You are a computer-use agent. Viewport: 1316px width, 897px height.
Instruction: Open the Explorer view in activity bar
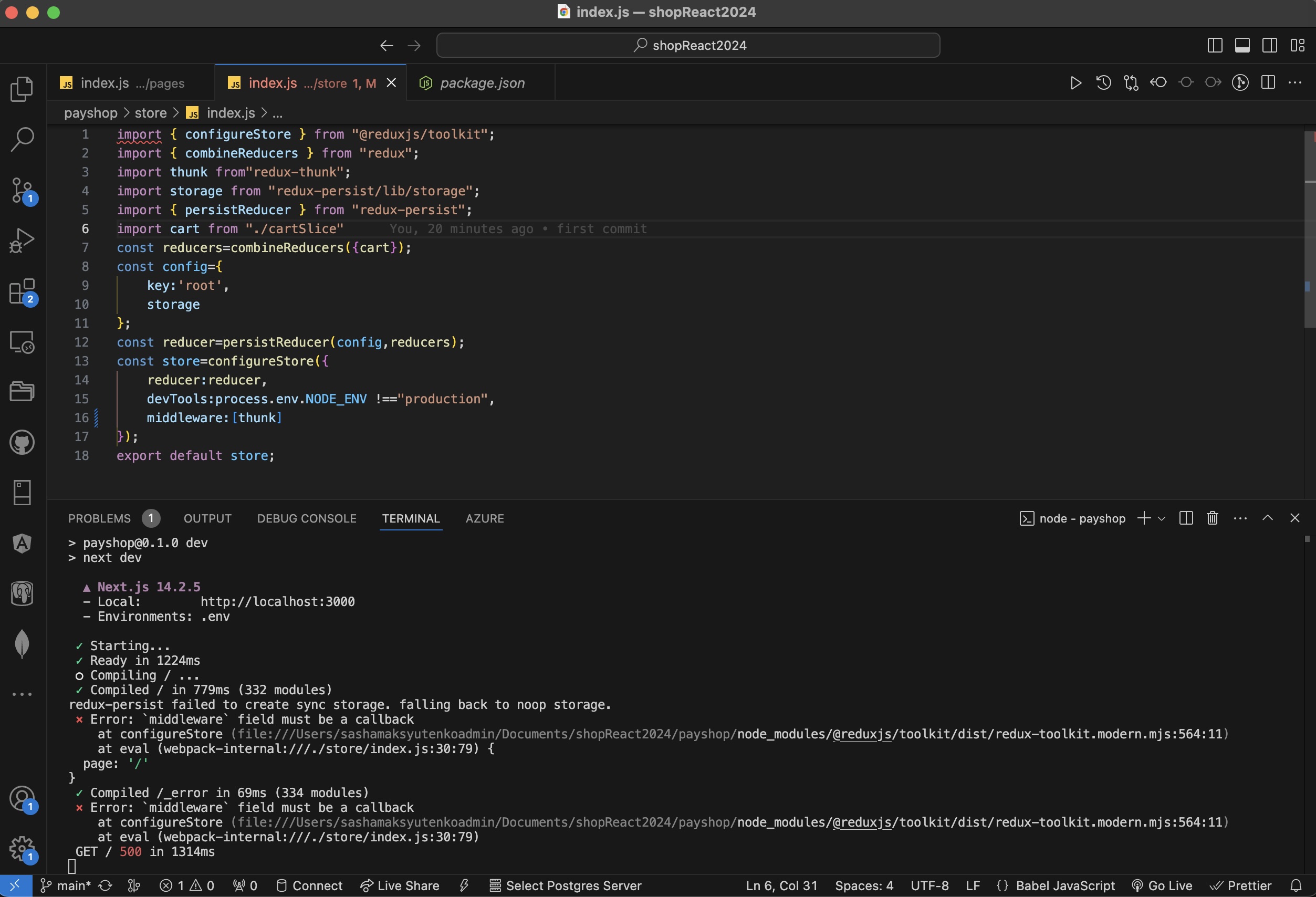(x=22, y=89)
